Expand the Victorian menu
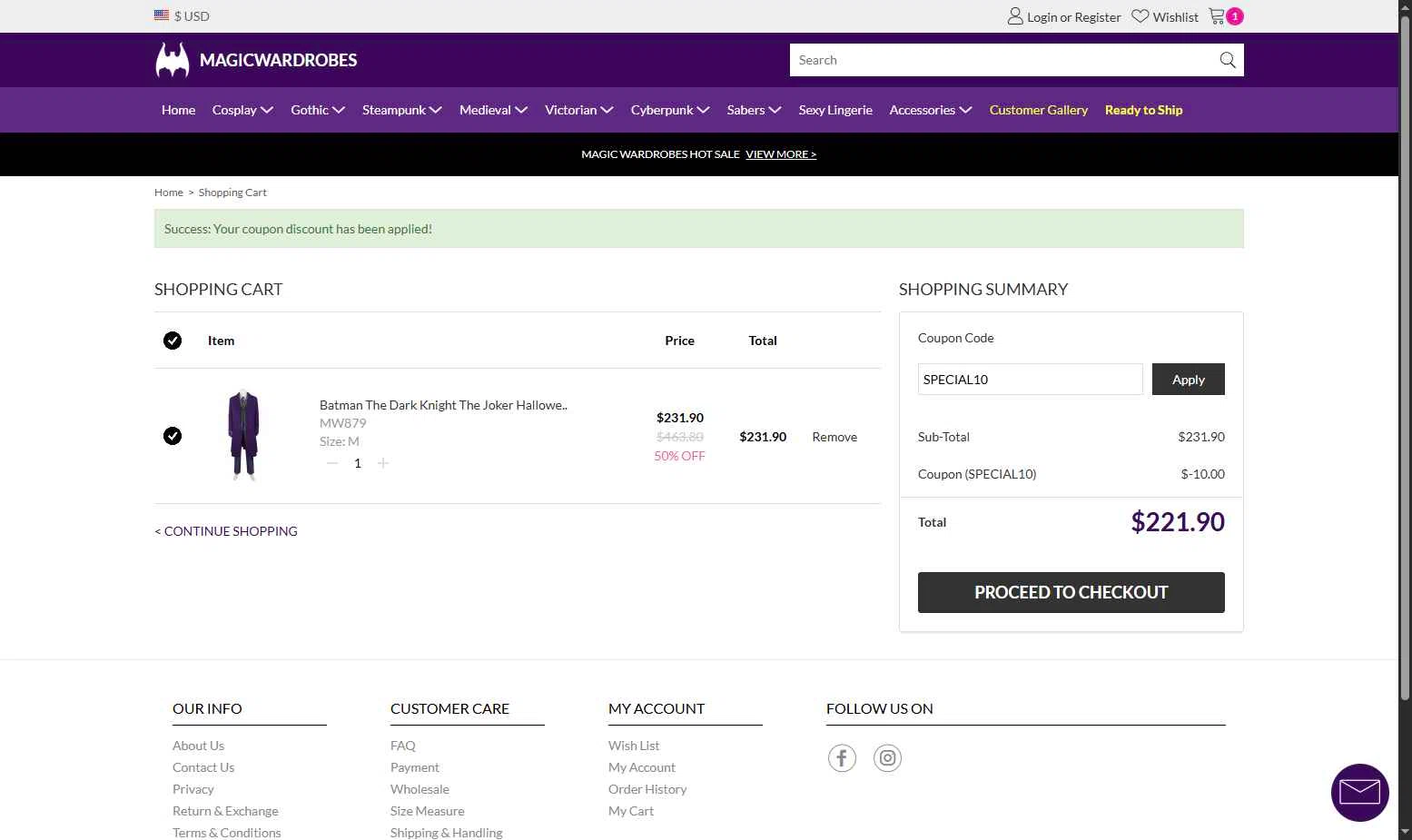Viewport: 1412px width, 840px height. [x=579, y=110]
